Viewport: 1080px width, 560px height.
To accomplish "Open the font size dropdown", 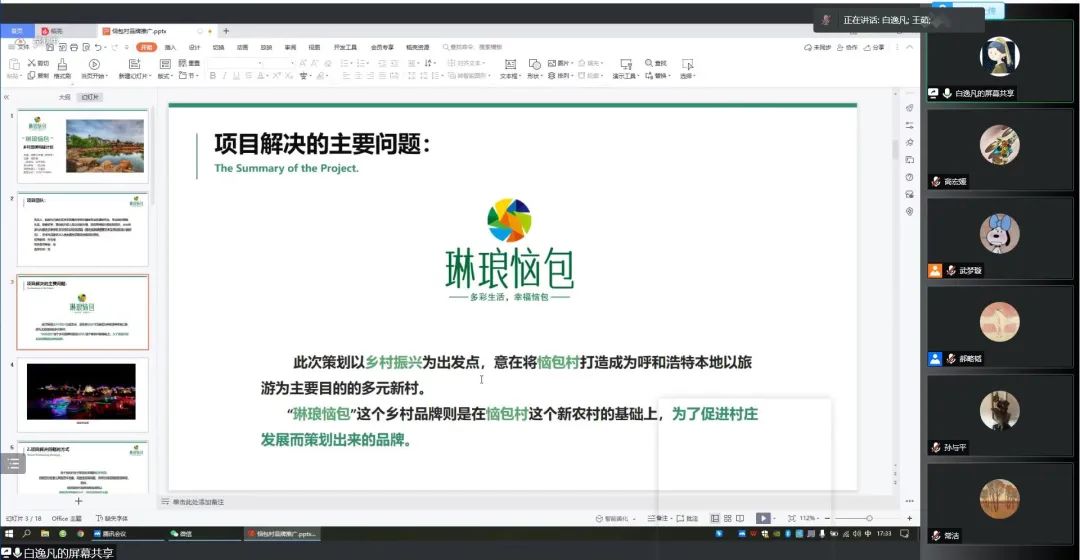I will pyautogui.click(x=293, y=63).
